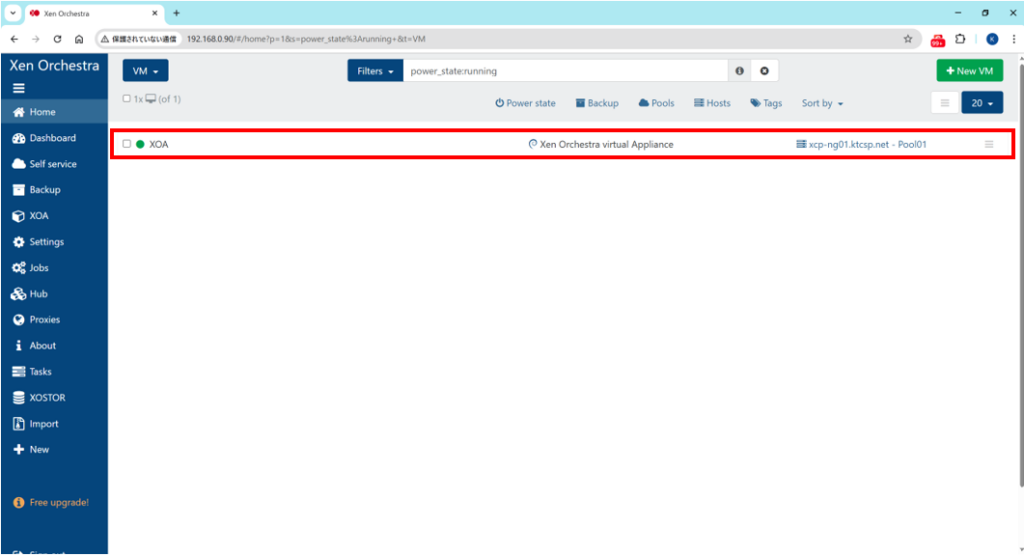
Task: Open the browser extensions puzzle icon
Action: (961, 39)
